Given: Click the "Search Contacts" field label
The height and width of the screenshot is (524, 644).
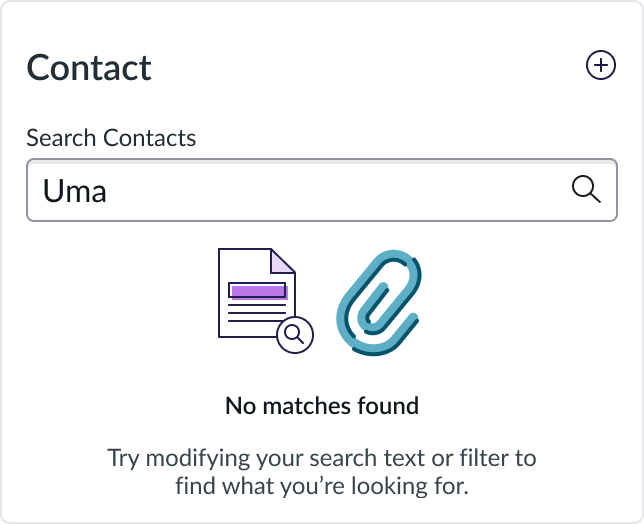Looking at the screenshot, I should pos(111,137).
